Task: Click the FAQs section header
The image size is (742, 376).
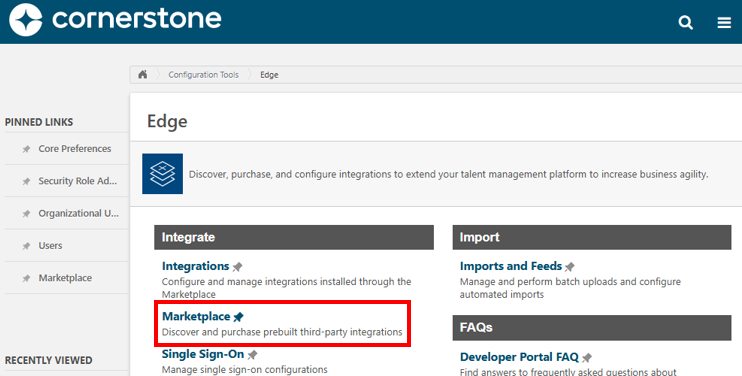Action: 592,327
